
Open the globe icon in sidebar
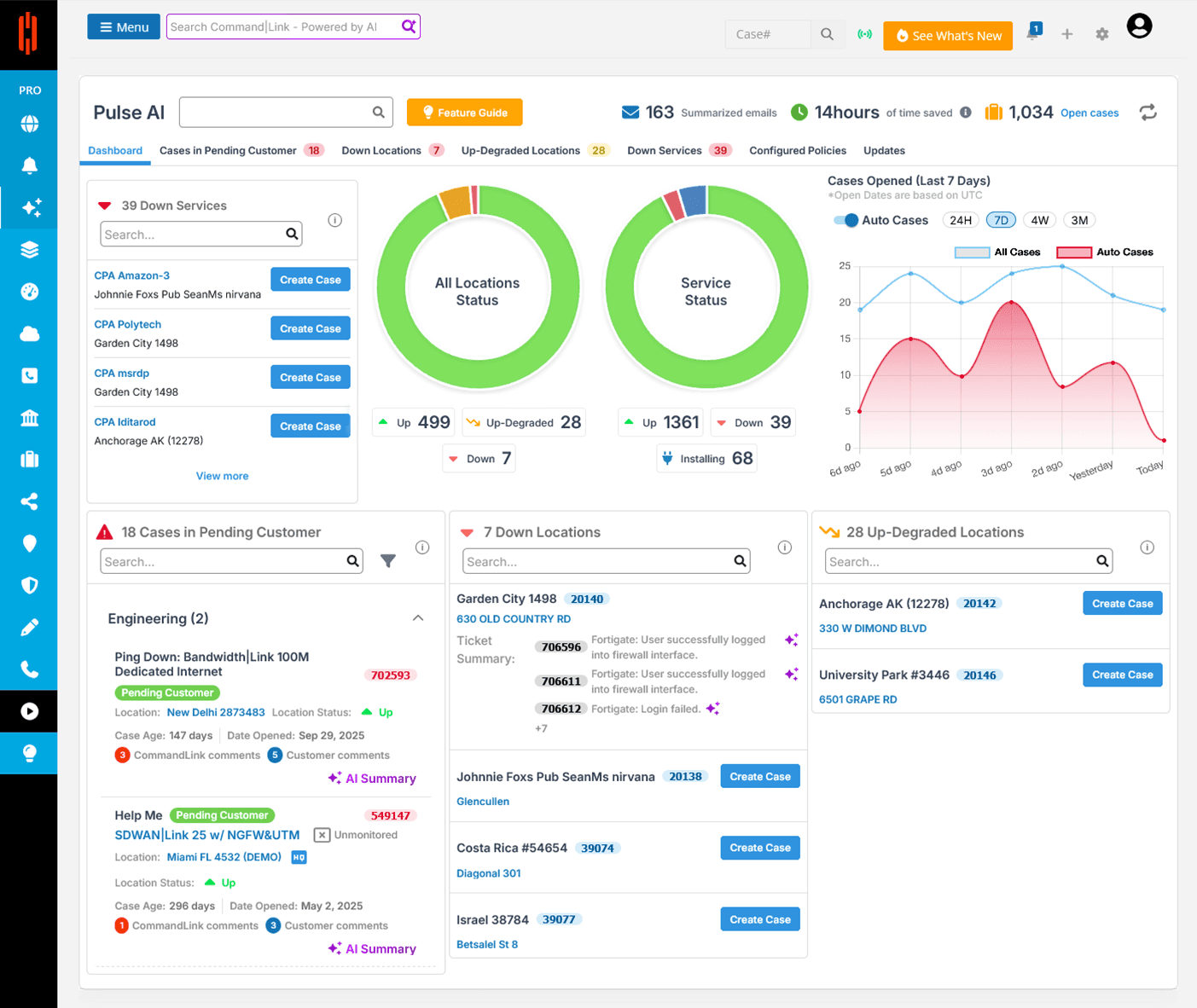29,124
